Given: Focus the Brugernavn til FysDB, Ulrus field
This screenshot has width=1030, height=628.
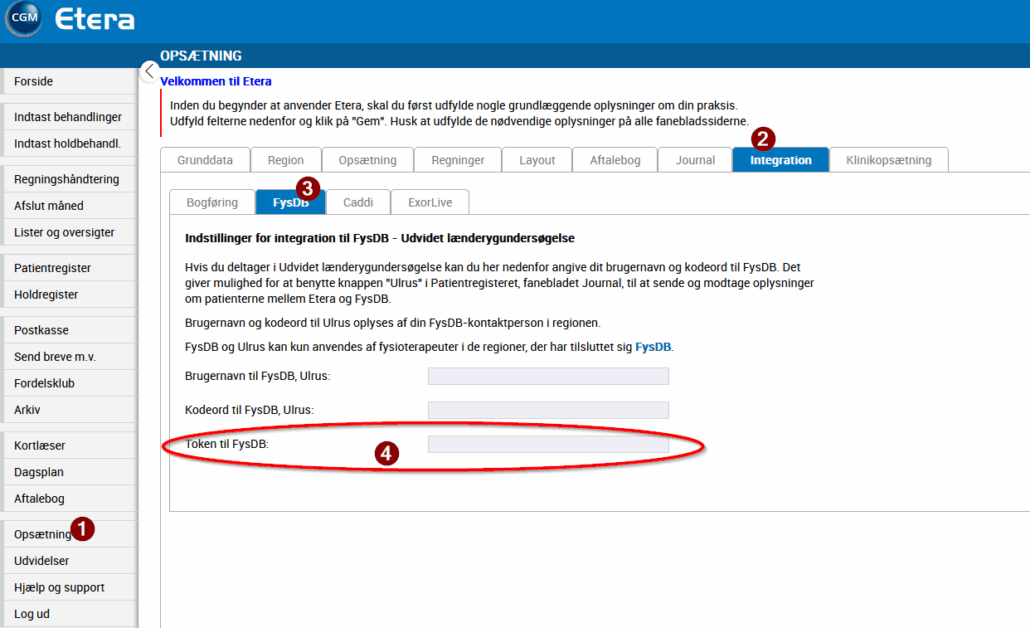Looking at the screenshot, I should [x=549, y=376].
